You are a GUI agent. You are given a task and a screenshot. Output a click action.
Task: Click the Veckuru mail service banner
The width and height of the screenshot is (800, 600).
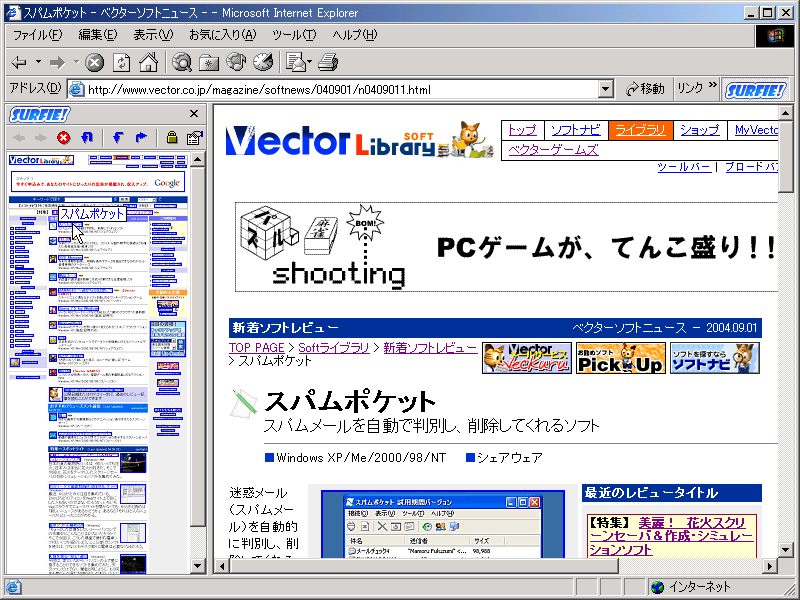click(527, 358)
